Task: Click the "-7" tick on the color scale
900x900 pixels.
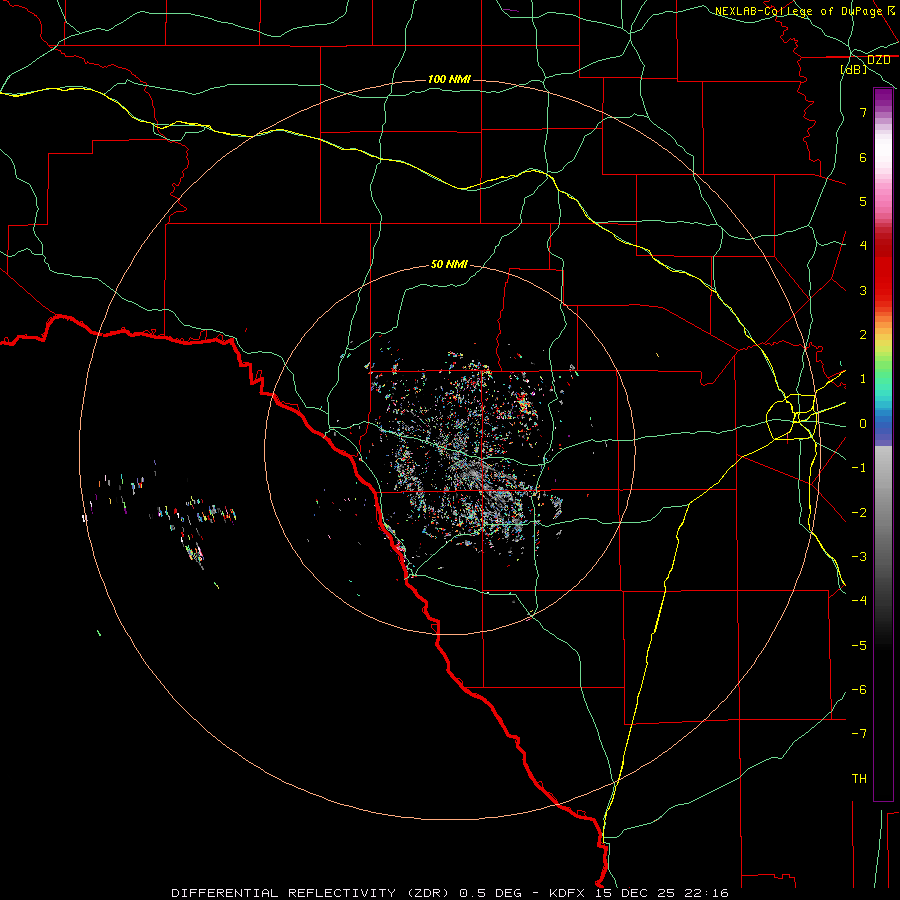Action: coord(859,734)
